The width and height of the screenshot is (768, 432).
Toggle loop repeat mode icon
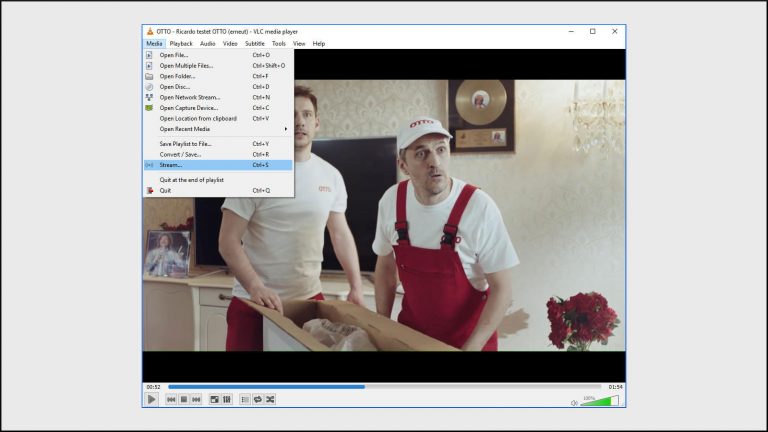(258, 400)
